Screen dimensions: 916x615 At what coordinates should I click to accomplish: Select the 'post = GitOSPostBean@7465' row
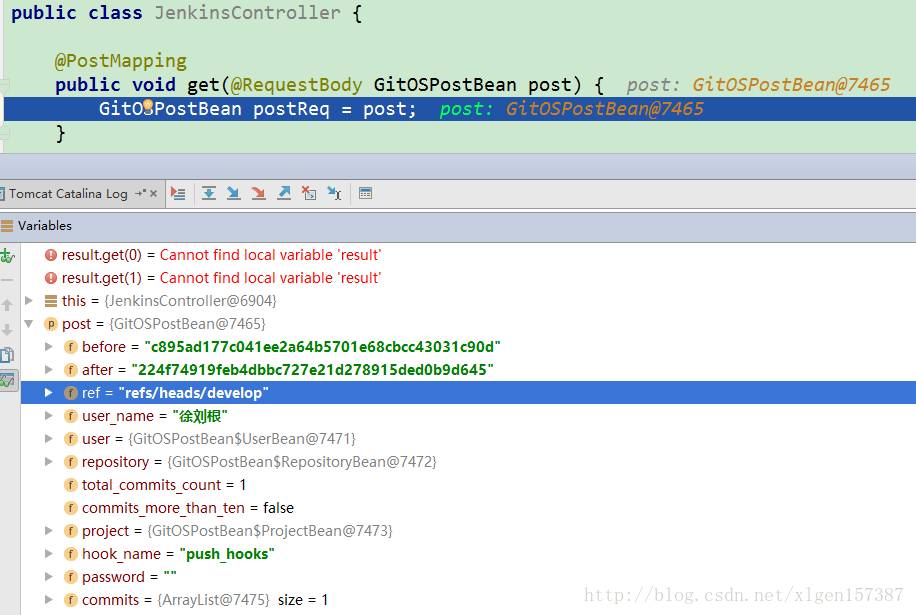coord(468,324)
